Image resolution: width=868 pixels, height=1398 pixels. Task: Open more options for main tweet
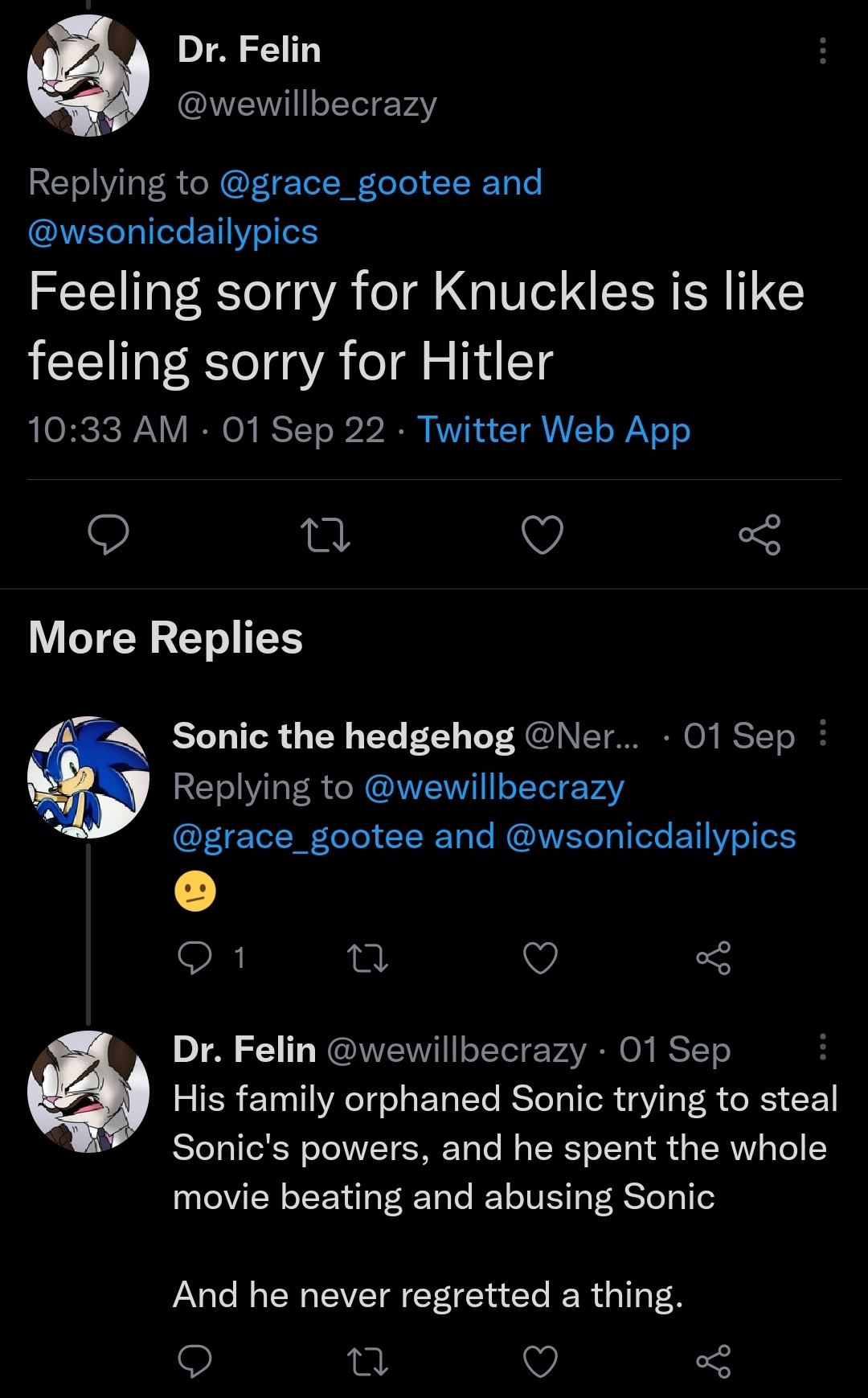click(822, 51)
